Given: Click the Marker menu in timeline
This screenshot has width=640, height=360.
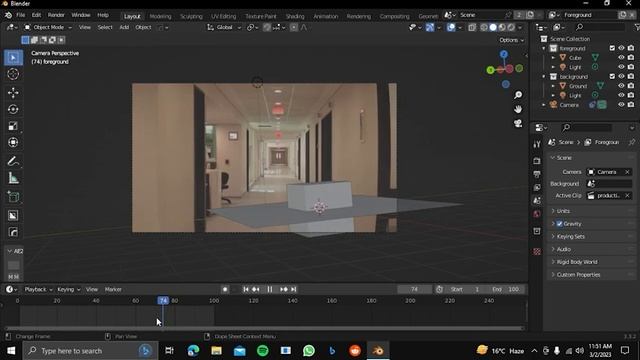Looking at the screenshot, I should click(113, 289).
